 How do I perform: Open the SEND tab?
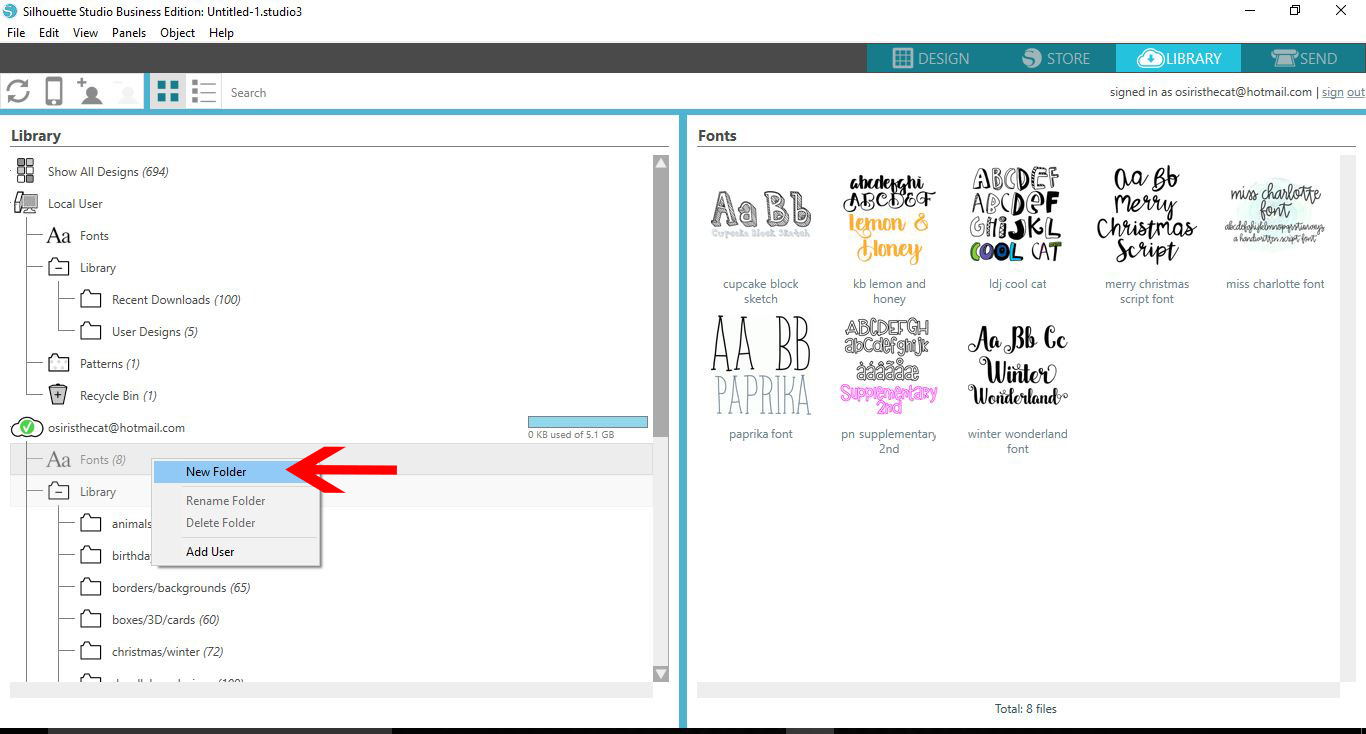(1303, 58)
